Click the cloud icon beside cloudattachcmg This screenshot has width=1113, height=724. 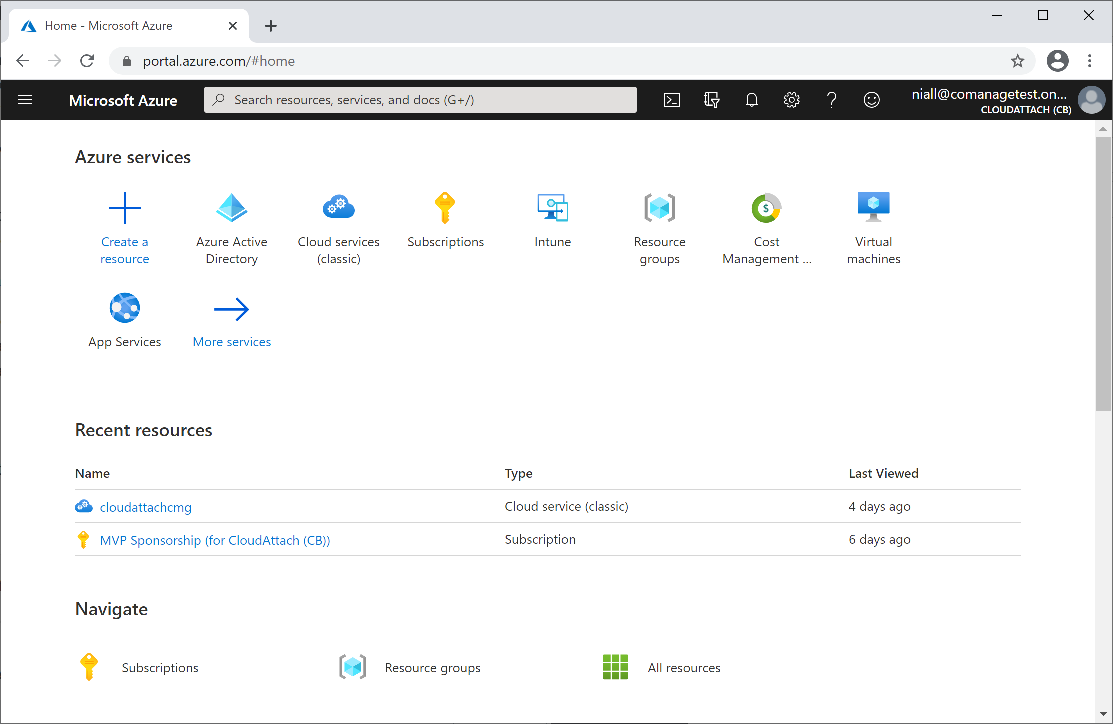coord(84,507)
